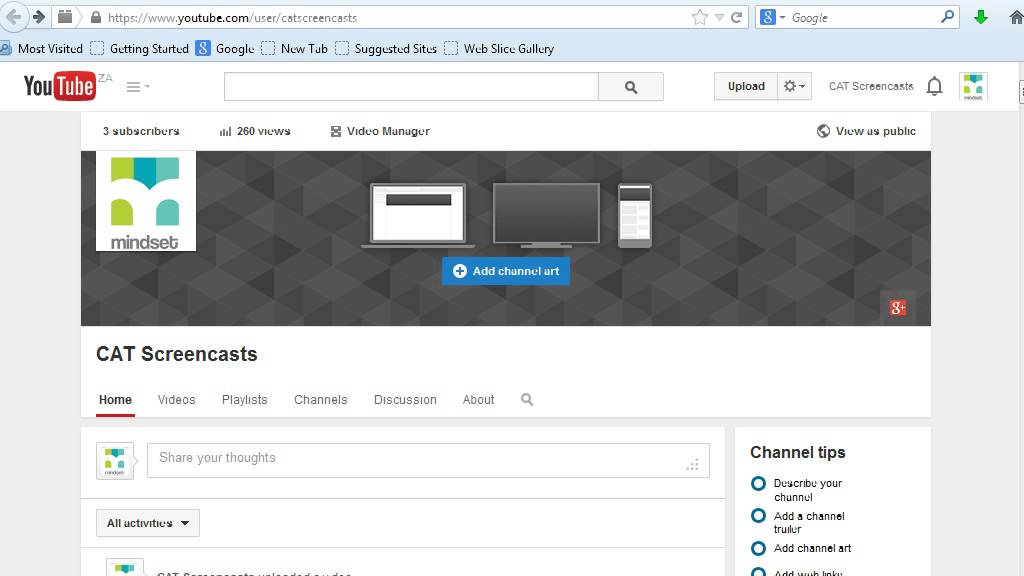Click the resize grip in Share your thoughts box

(x=693, y=464)
